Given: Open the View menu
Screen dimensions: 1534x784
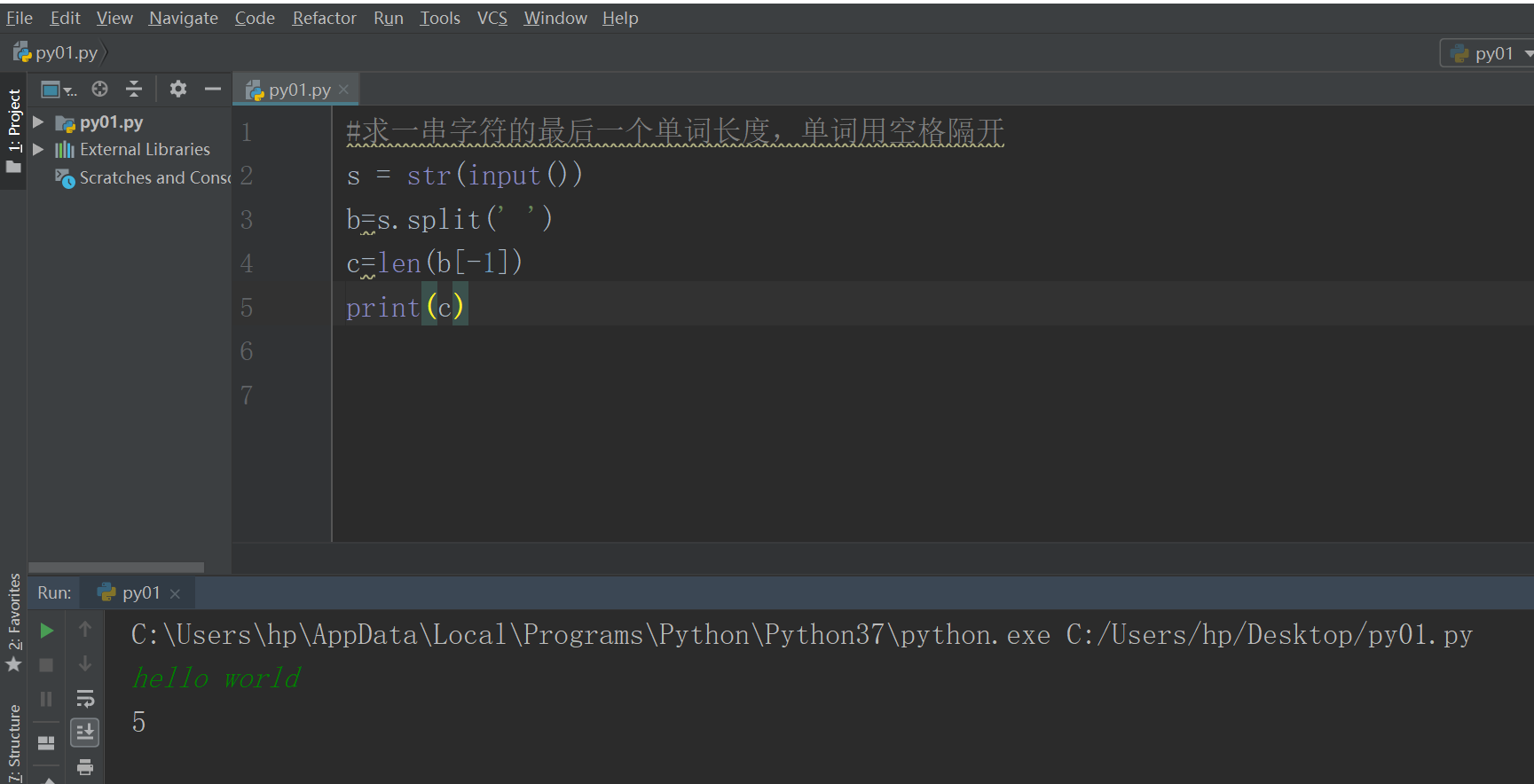Looking at the screenshot, I should point(114,18).
